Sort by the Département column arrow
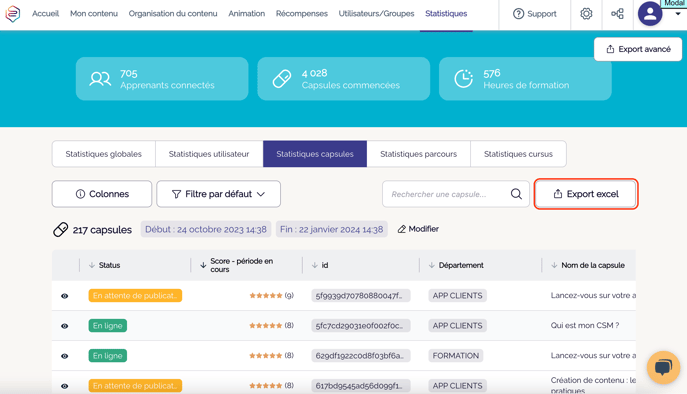Image resolution: width=687 pixels, height=394 pixels. [432, 265]
